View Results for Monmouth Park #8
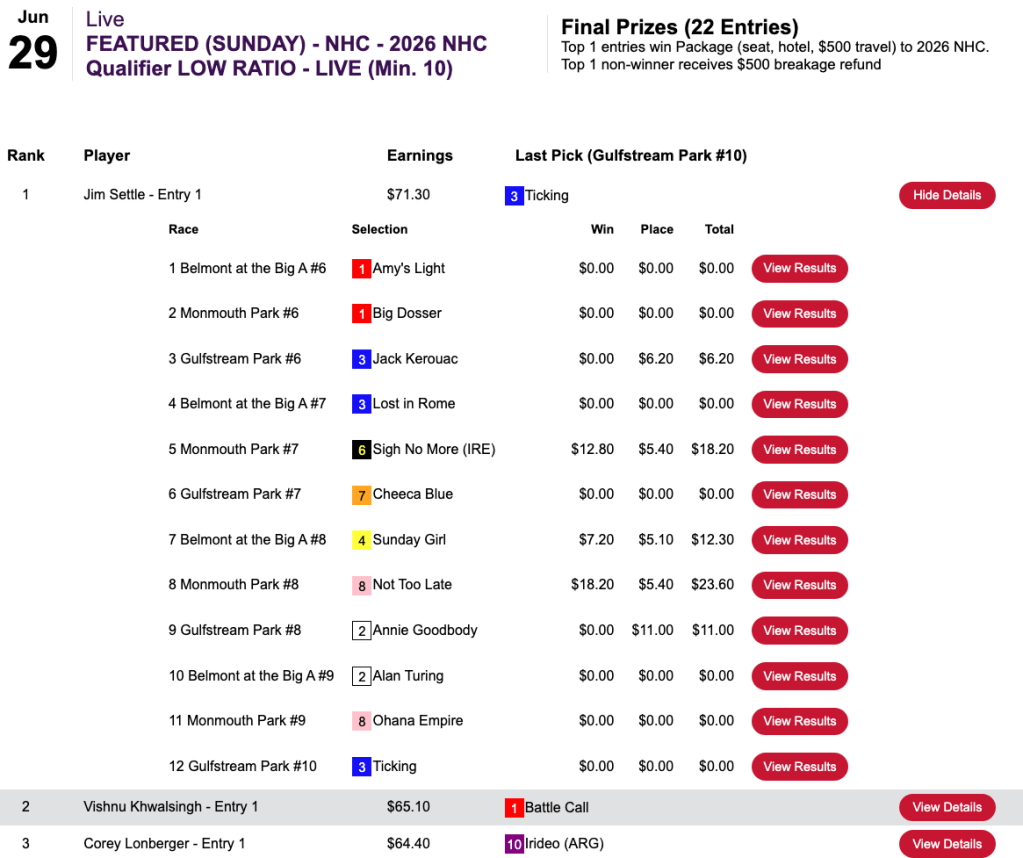 tap(799, 585)
